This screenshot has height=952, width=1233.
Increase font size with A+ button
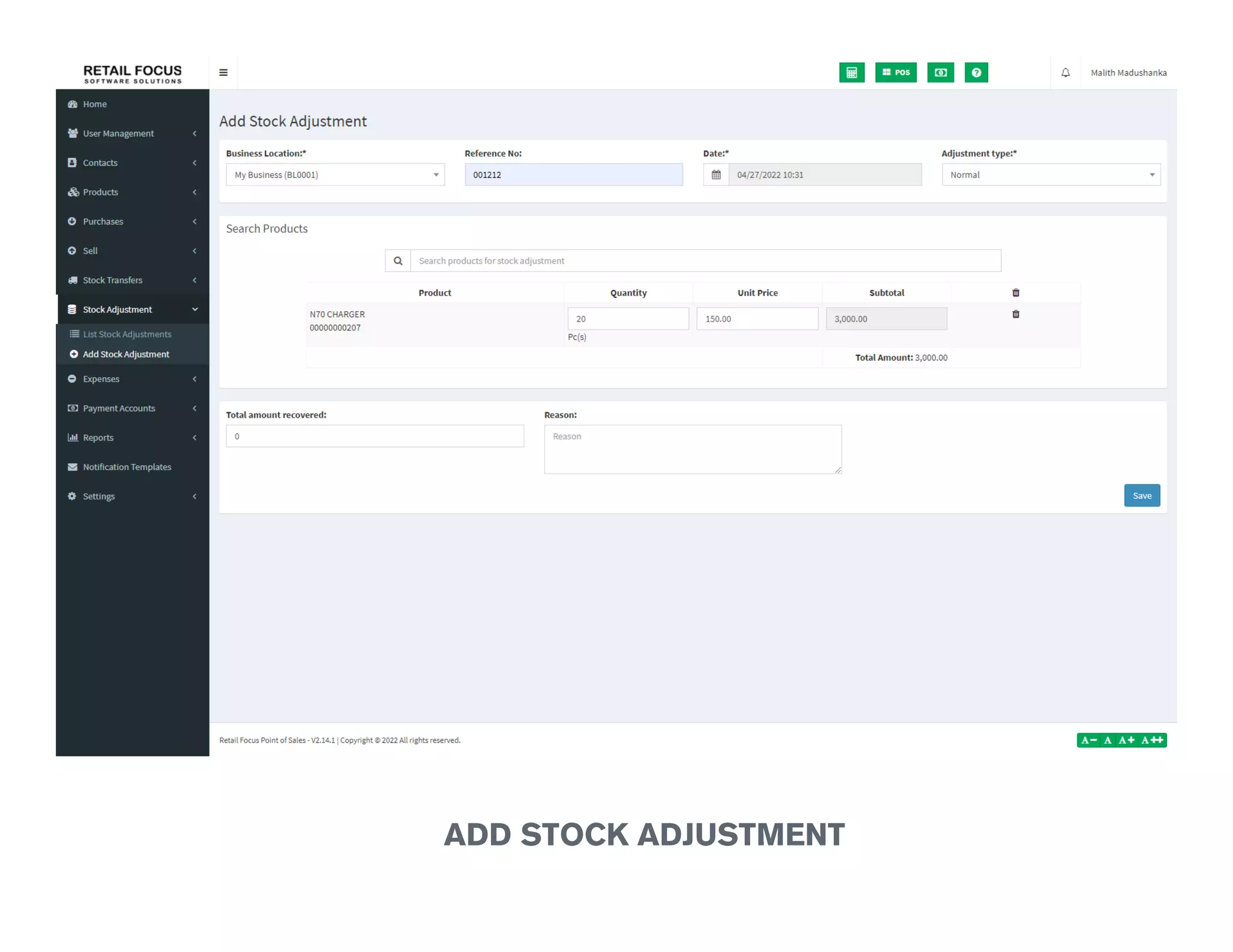[x=1126, y=741]
